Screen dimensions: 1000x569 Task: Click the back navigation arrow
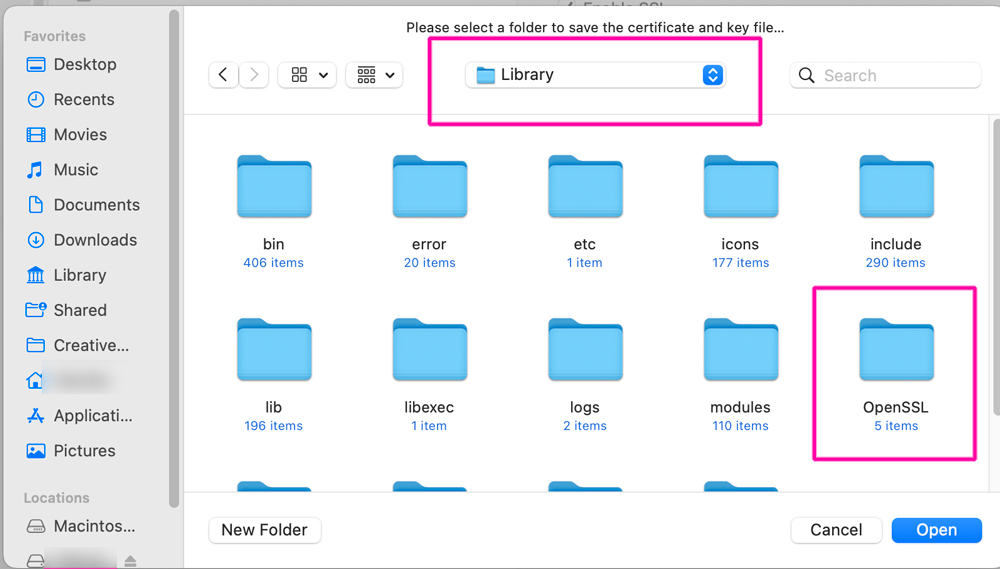pos(223,75)
